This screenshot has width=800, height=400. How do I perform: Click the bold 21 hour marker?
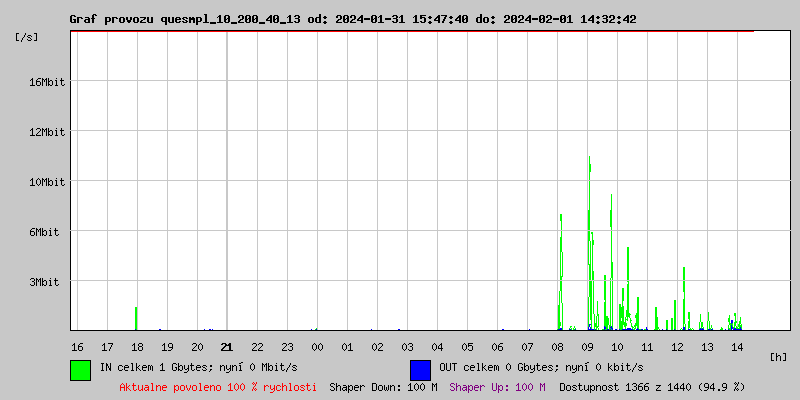pyautogui.click(x=227, y=347)
